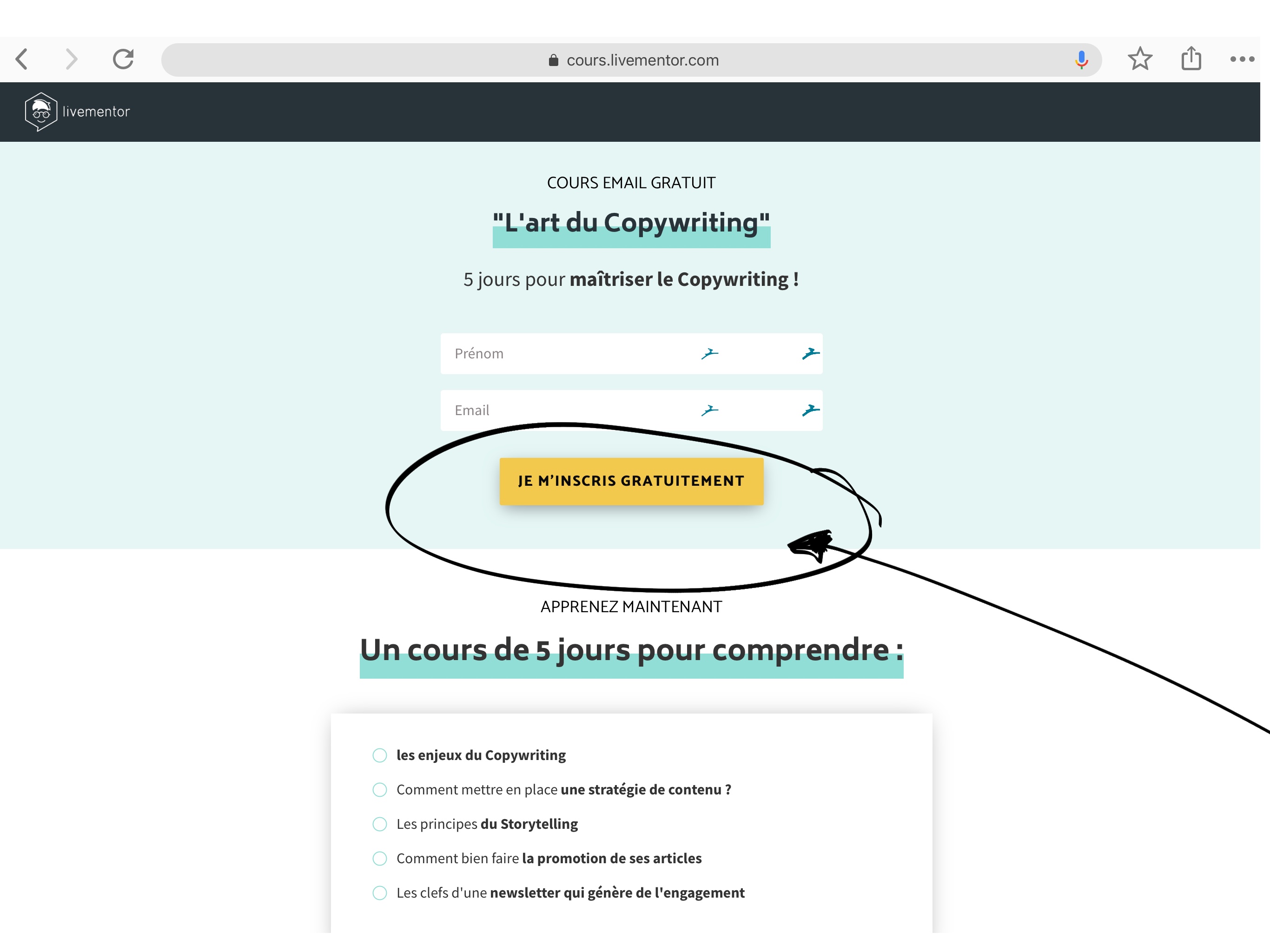
Task: Tap the browser back arrow
Action: [x=22, y=59]
